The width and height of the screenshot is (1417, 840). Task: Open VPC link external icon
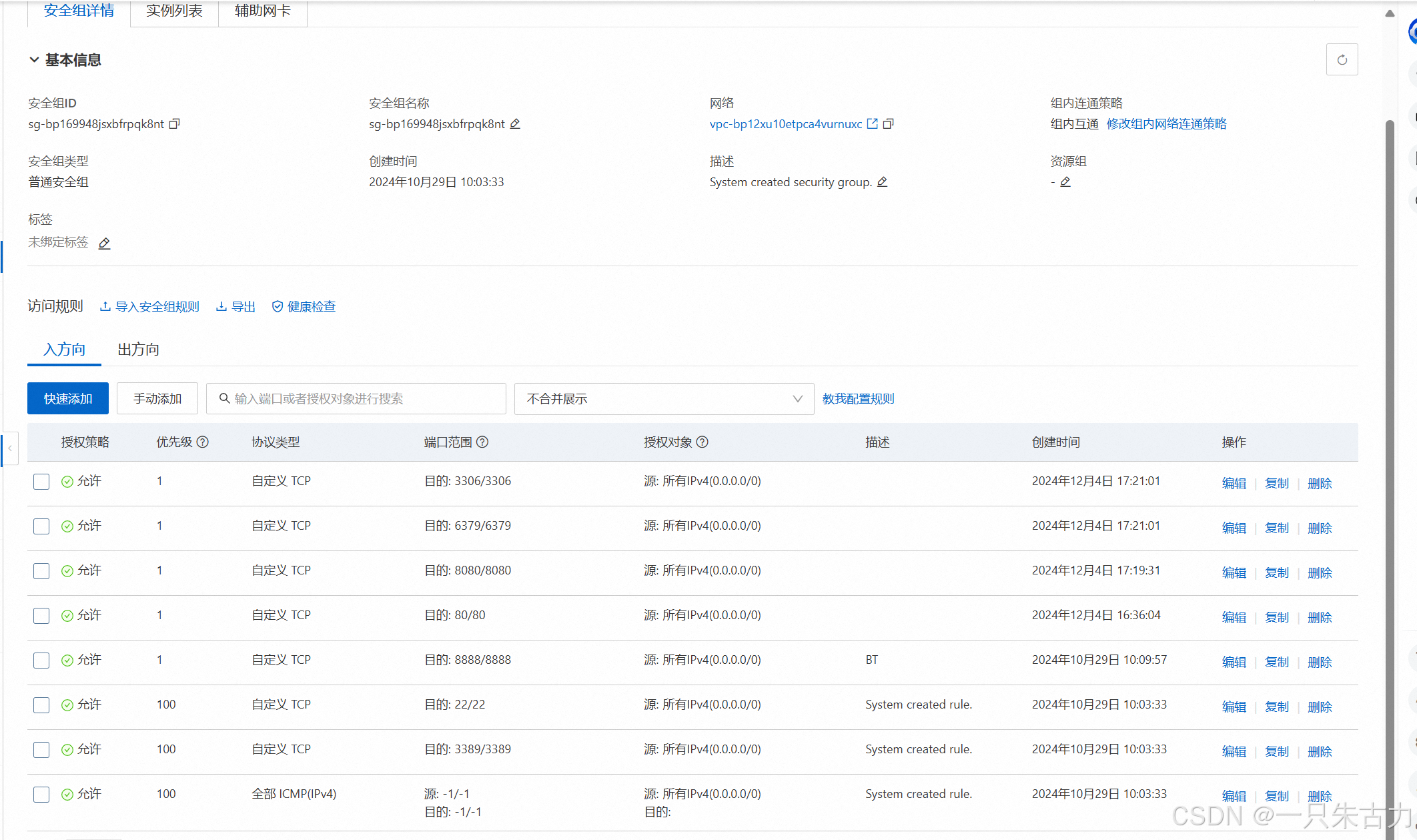pos(872,124)
